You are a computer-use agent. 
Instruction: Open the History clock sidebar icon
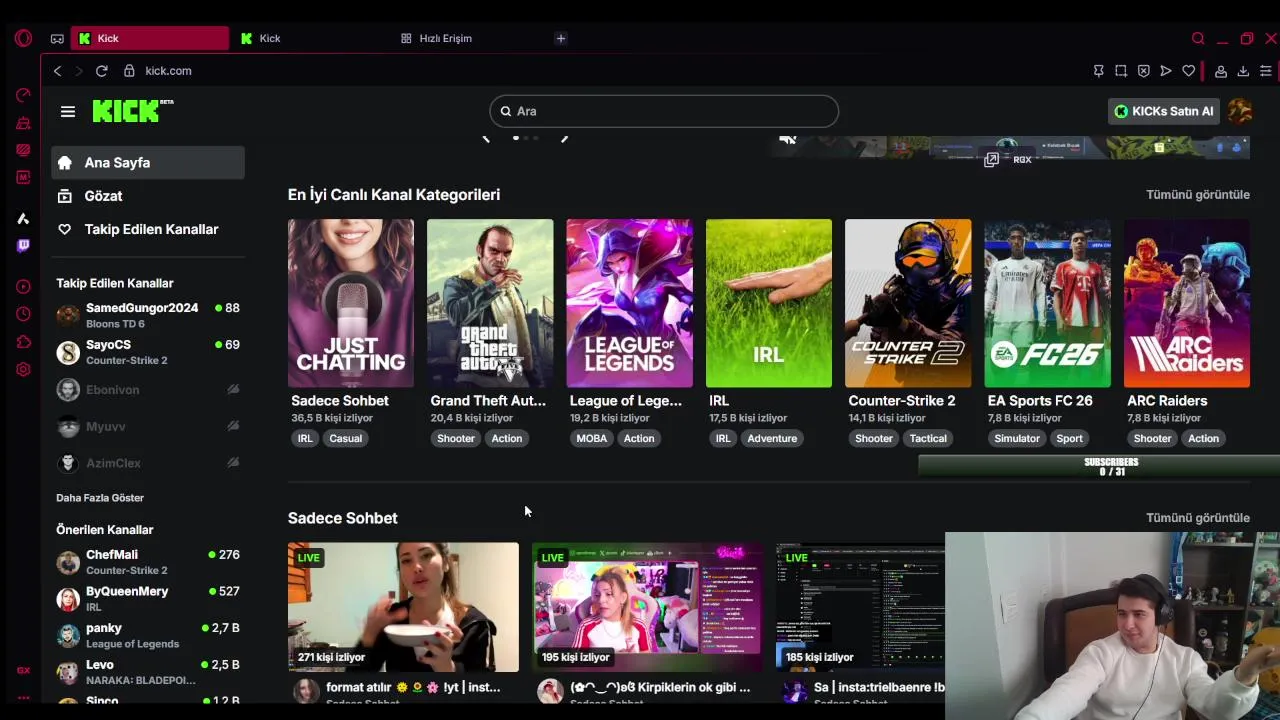[x=23, y=314]
